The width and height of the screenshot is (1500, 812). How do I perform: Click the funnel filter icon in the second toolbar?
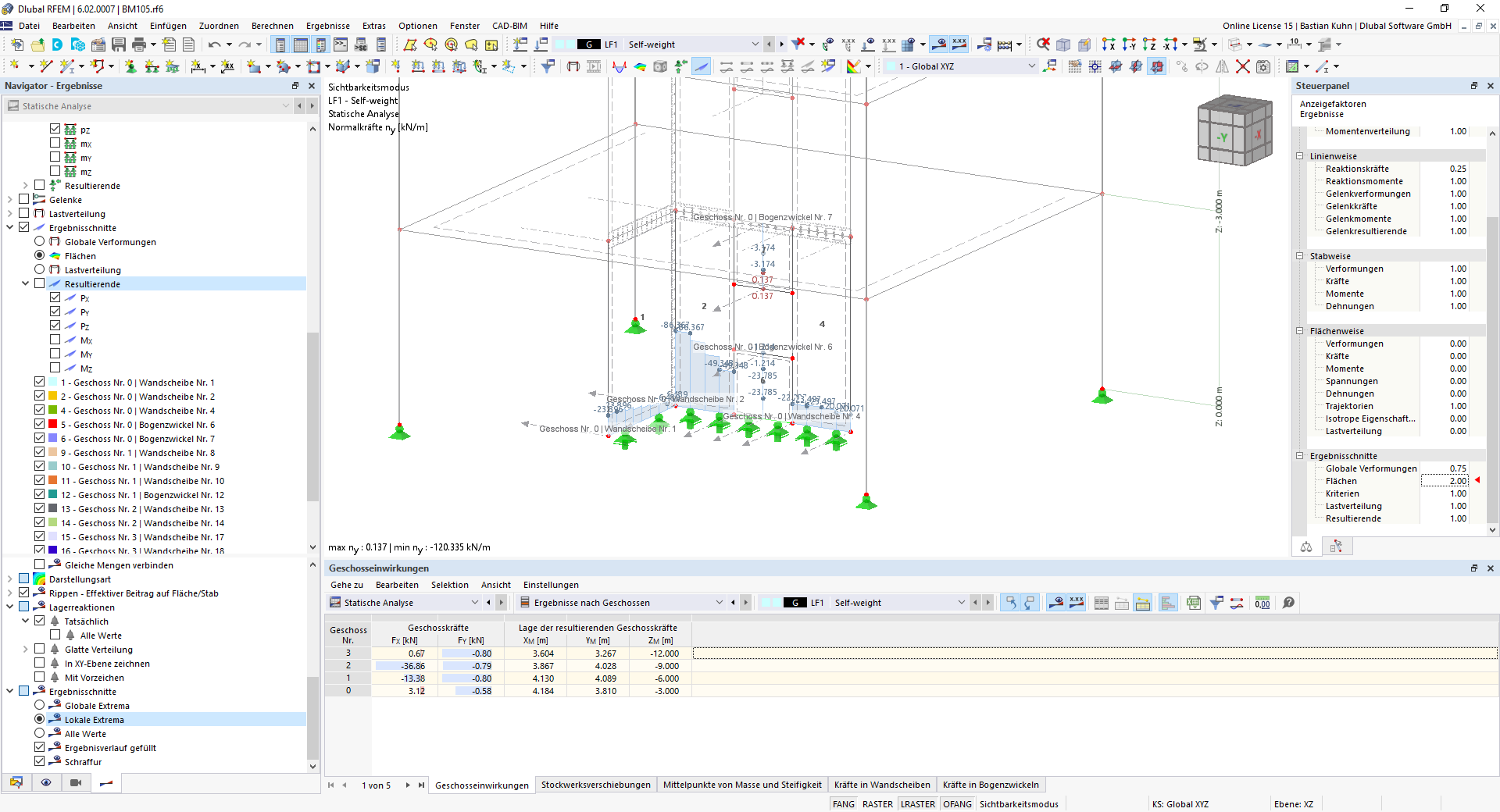coord(548,66)
